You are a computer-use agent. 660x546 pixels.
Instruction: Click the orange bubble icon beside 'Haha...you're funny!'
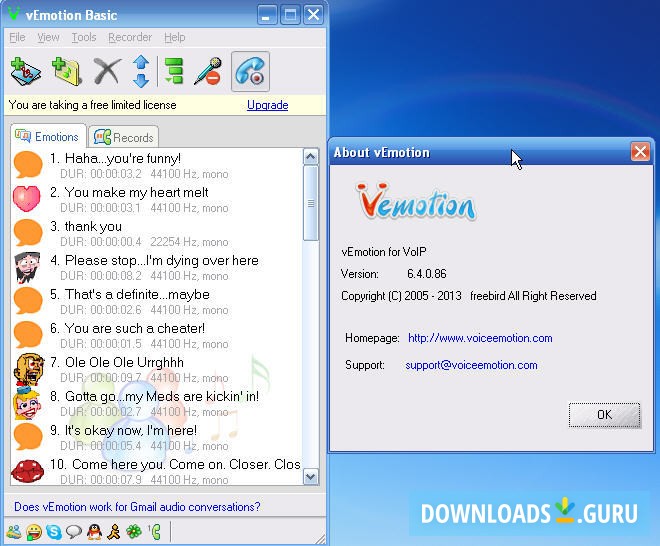tap(28, 165)
